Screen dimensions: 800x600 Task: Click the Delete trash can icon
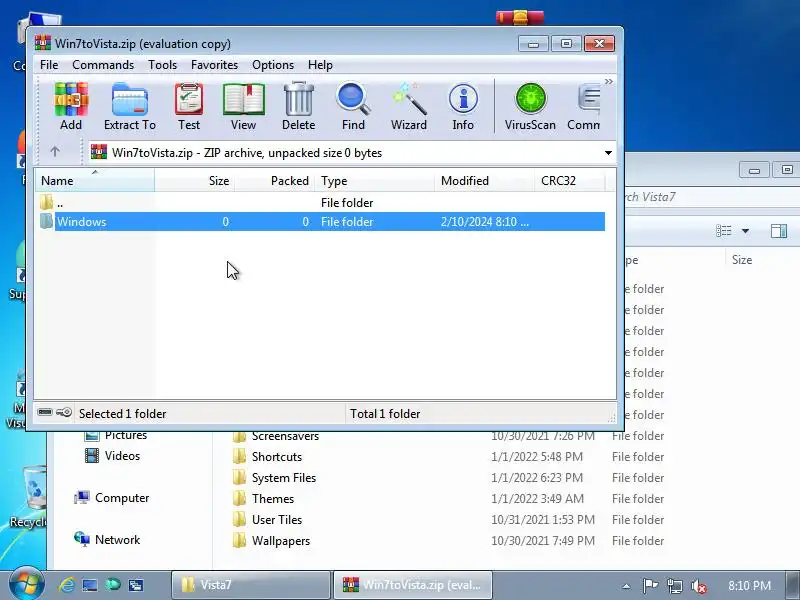(x=298, y=106)
